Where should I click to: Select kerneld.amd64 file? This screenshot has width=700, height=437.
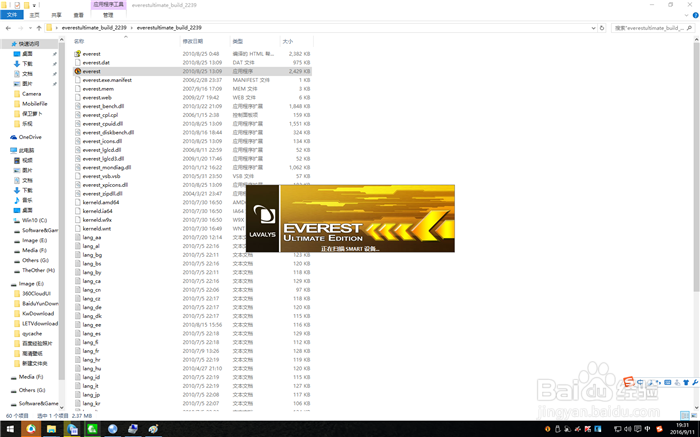coord(101,202)
